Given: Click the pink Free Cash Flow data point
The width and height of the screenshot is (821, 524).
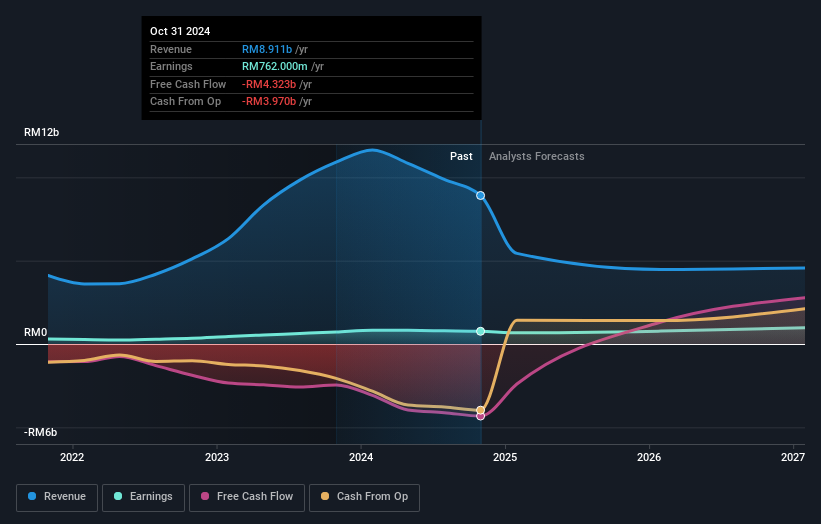Looking at the screenshot, I should coord(480,417).
